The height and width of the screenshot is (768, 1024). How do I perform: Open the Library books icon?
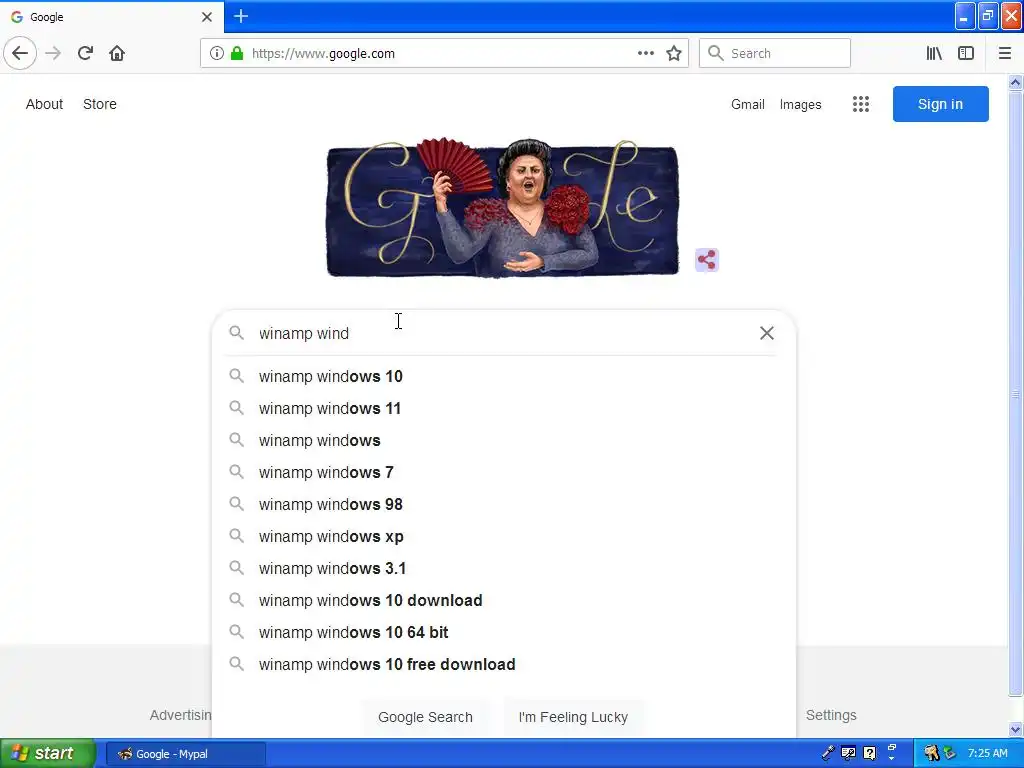pos(934,54)
